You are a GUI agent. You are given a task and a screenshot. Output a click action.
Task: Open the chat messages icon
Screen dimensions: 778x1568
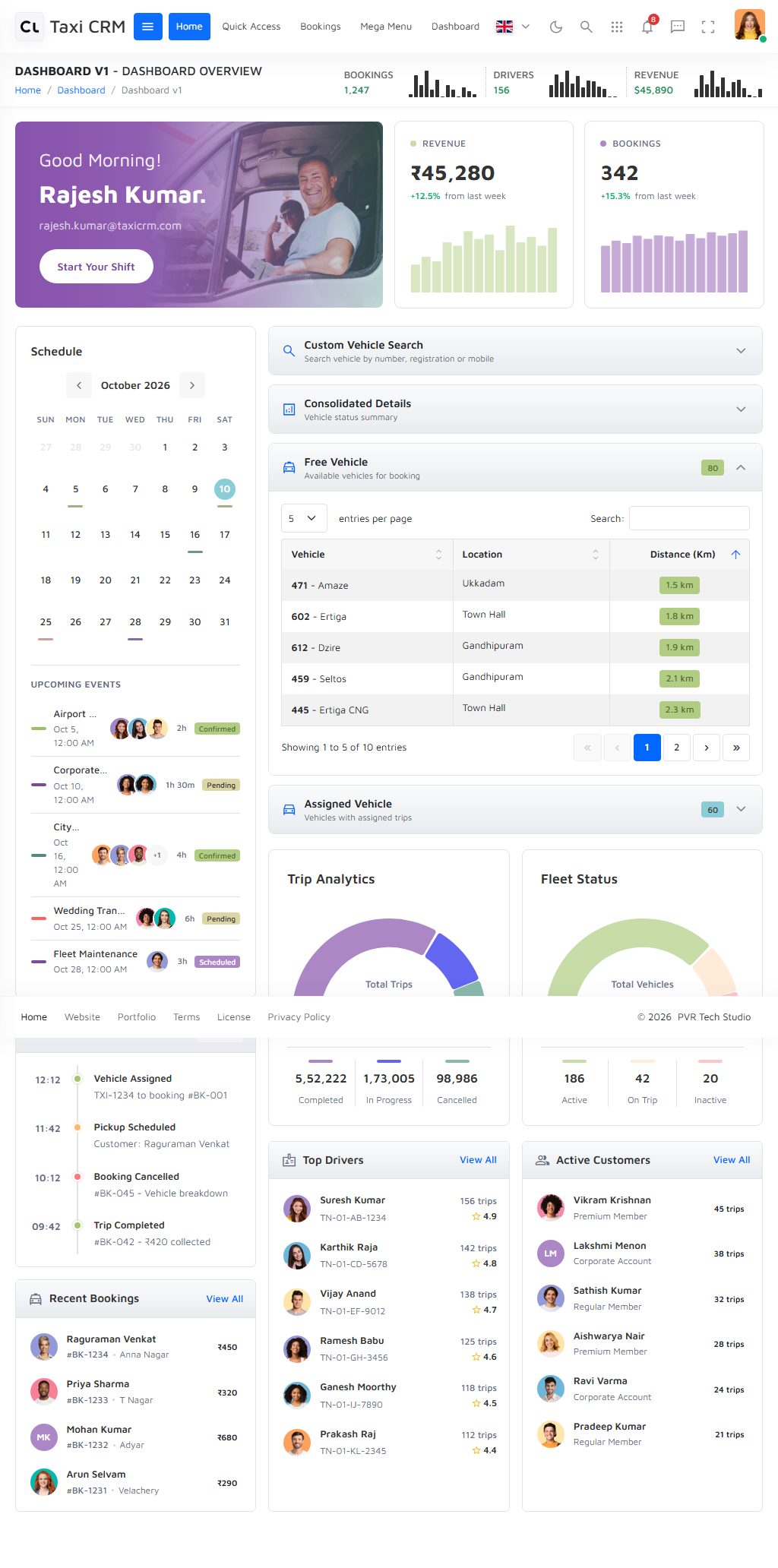click(x=678, y=27)
